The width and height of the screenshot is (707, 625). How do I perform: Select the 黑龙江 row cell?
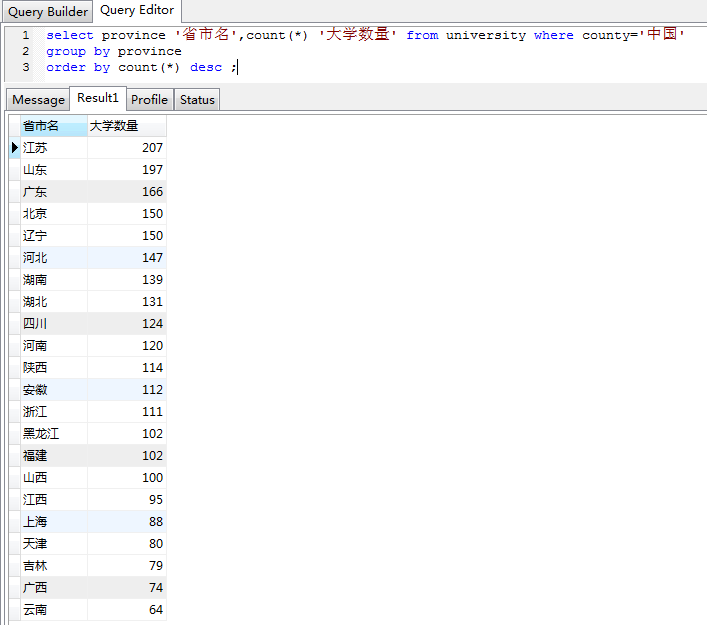(x=54, y=434)
